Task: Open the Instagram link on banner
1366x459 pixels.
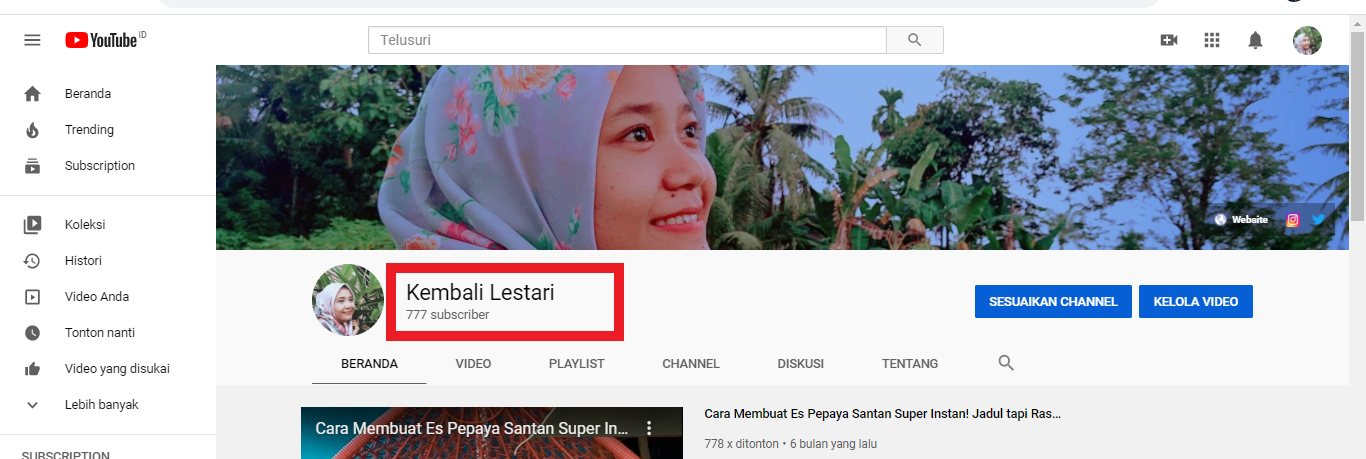Action: click(x=1292, y=220)
